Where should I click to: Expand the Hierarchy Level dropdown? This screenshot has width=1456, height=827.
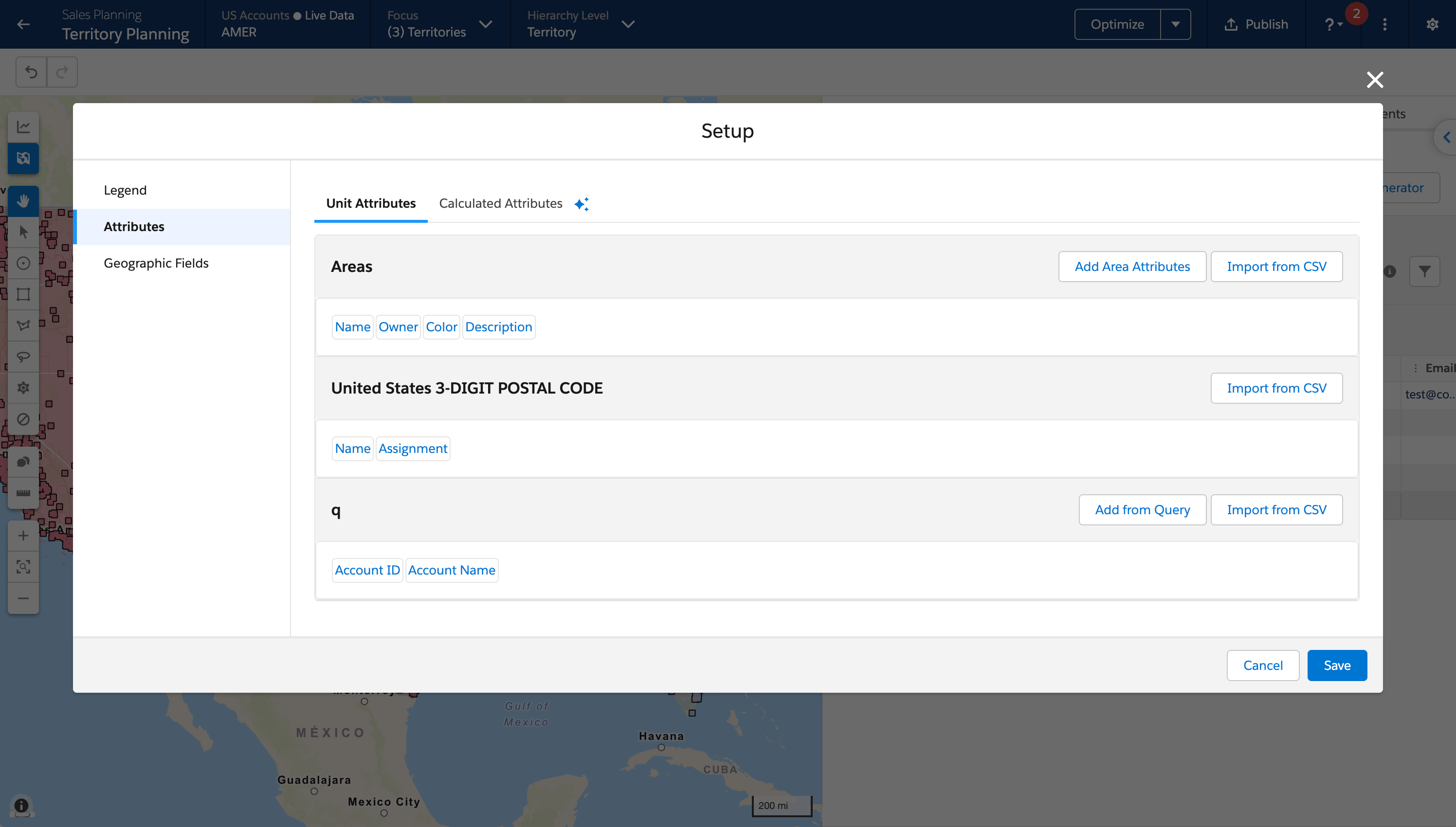(x=628, y=24)
